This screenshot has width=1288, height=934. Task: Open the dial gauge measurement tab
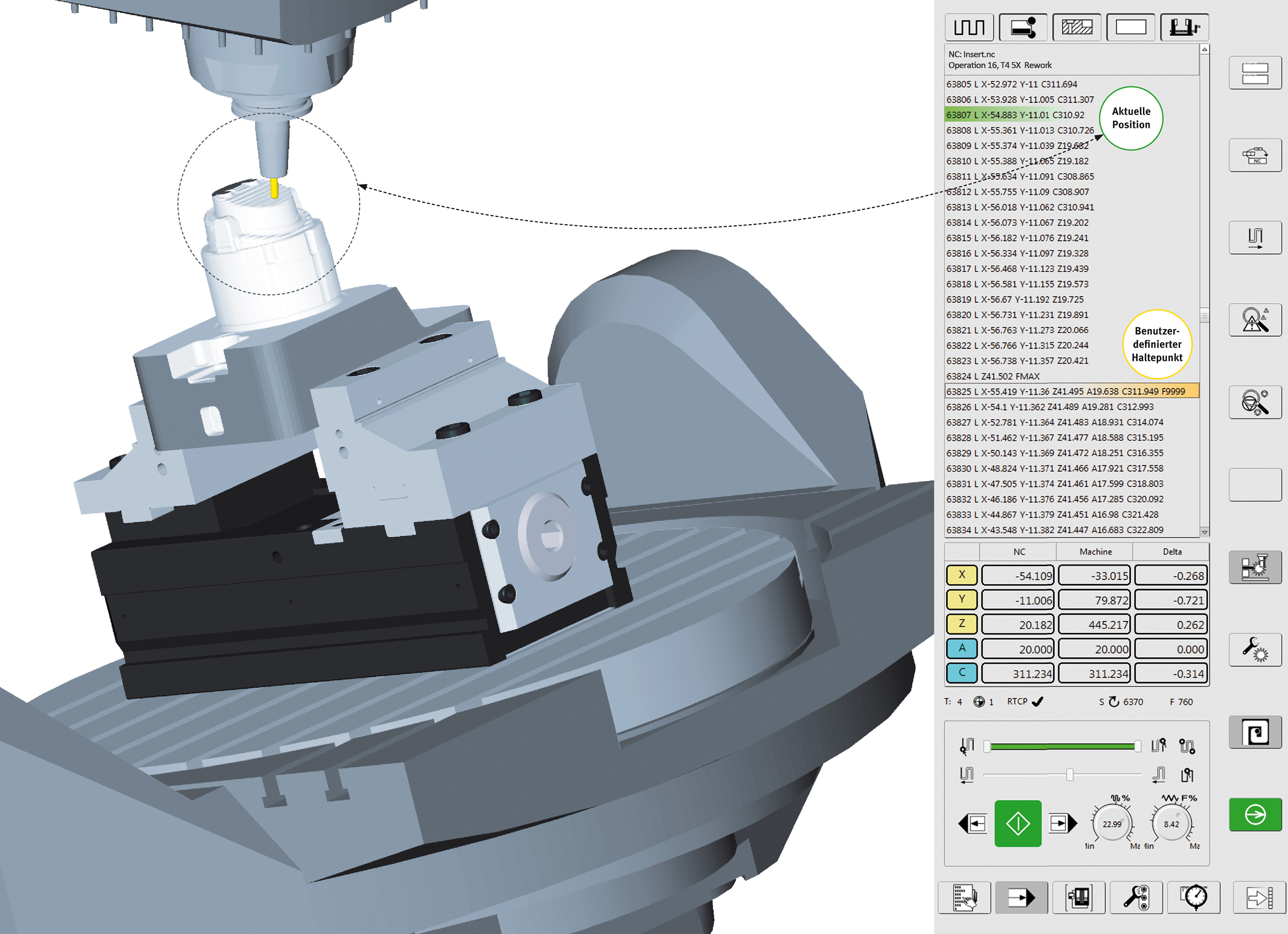point(1194,898)
